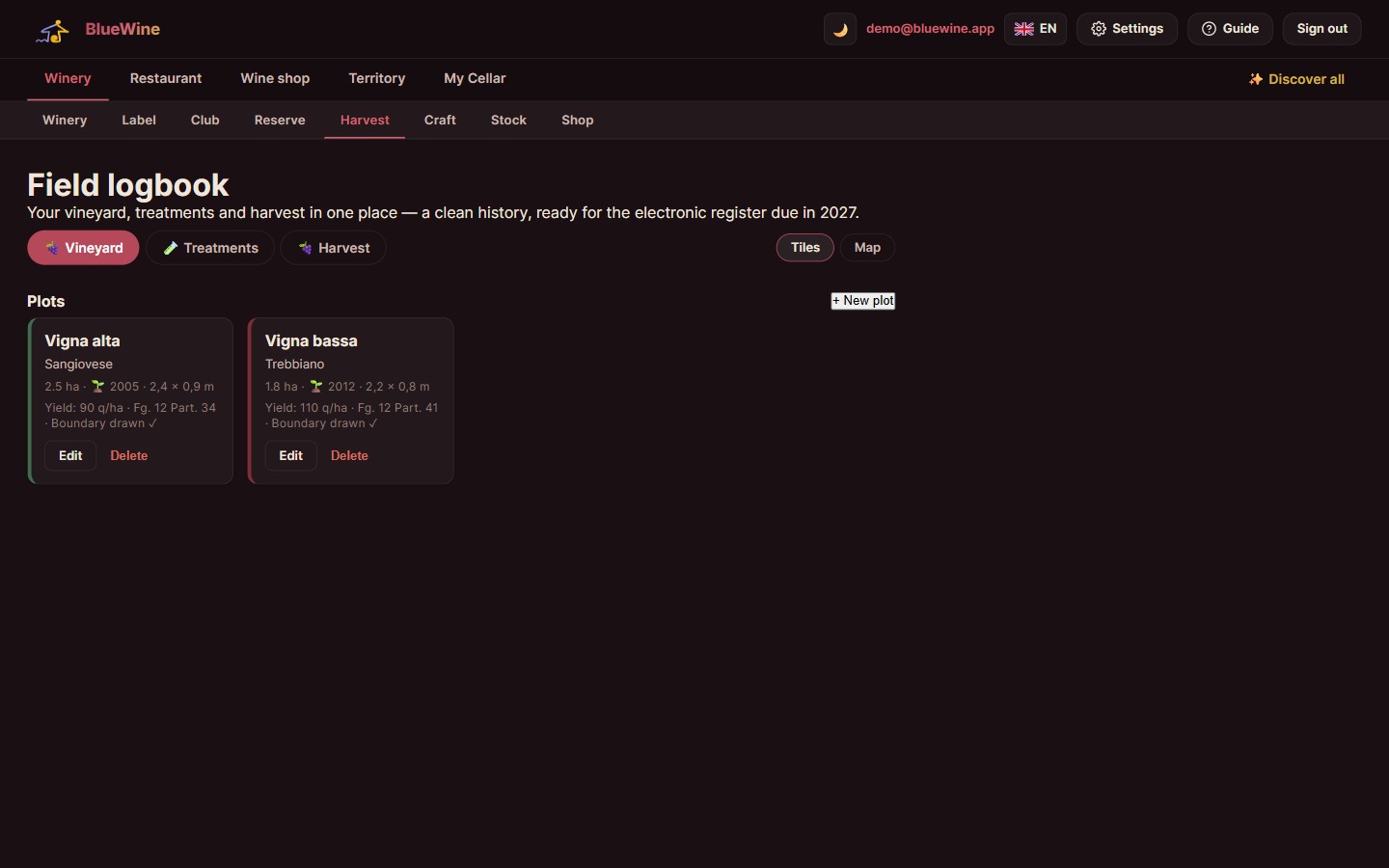This screenshot has height=868, width=1389.
Task: Show the Treatments logbook
Action: click(210, 248)
